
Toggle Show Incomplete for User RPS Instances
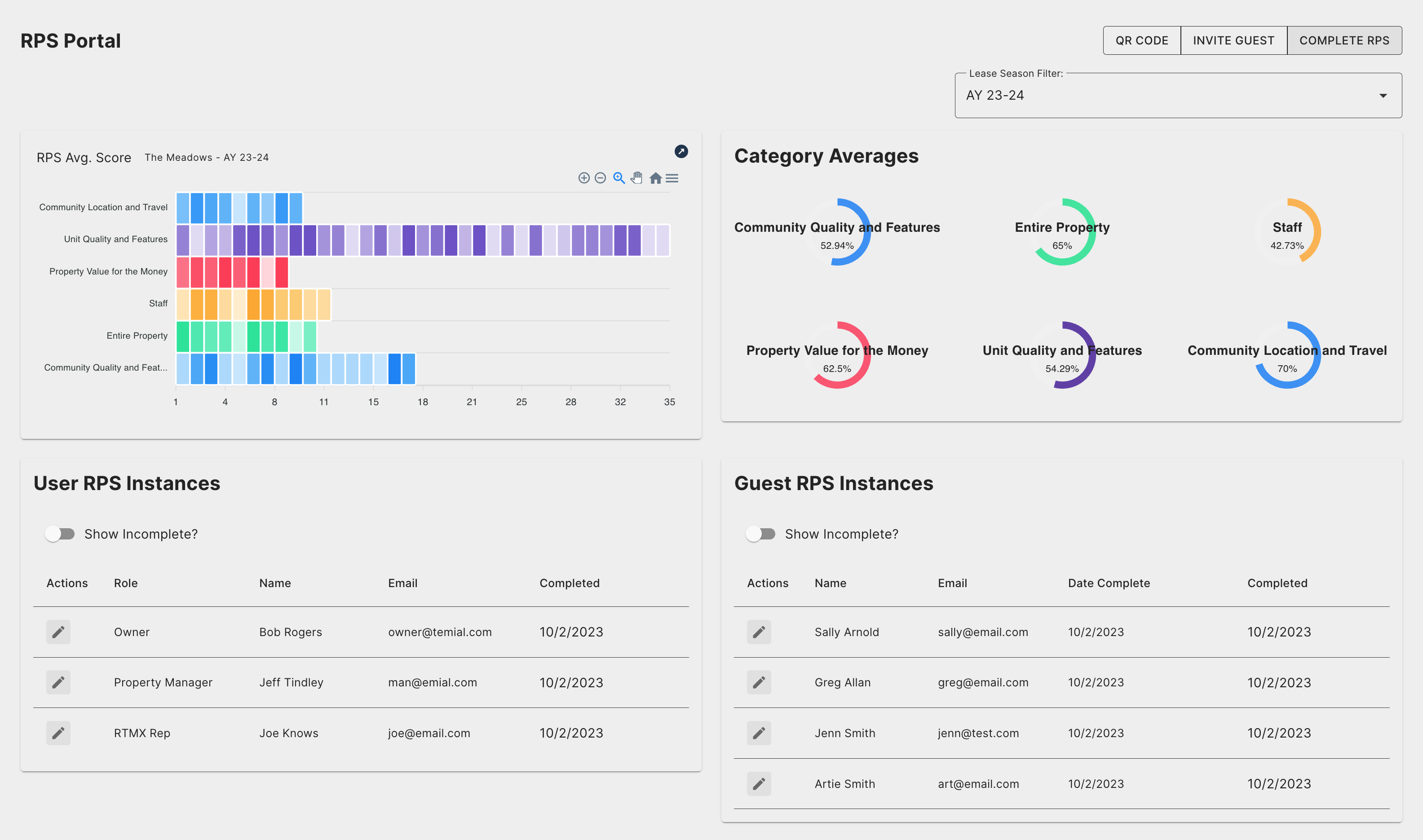pos(60,534)
